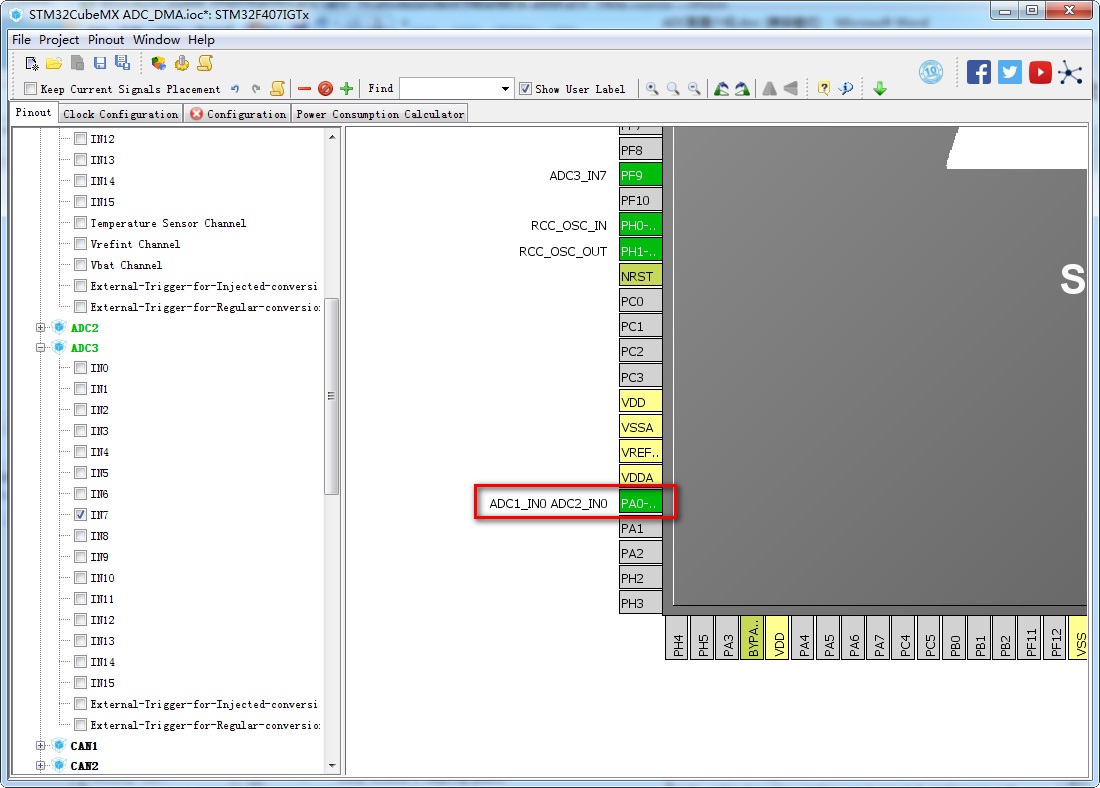
Task: Click the tree panel scroll up arrow
Action: click(x=332, y=136)
